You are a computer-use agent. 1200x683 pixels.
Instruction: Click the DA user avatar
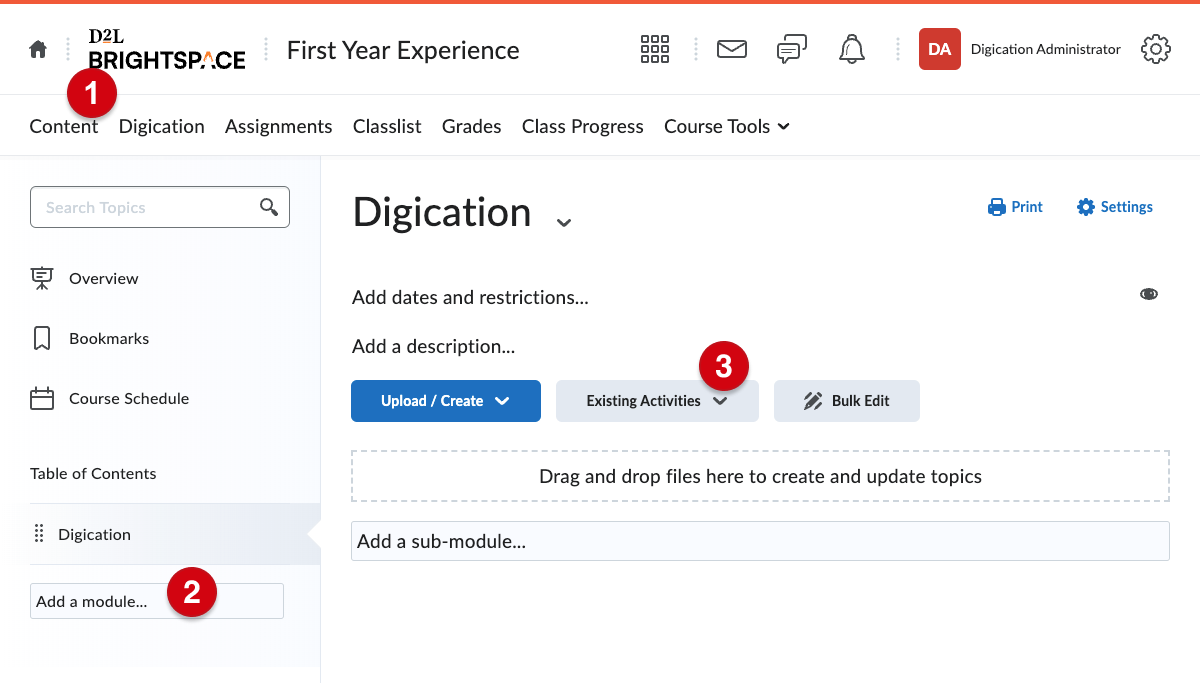tap(940, 49)
